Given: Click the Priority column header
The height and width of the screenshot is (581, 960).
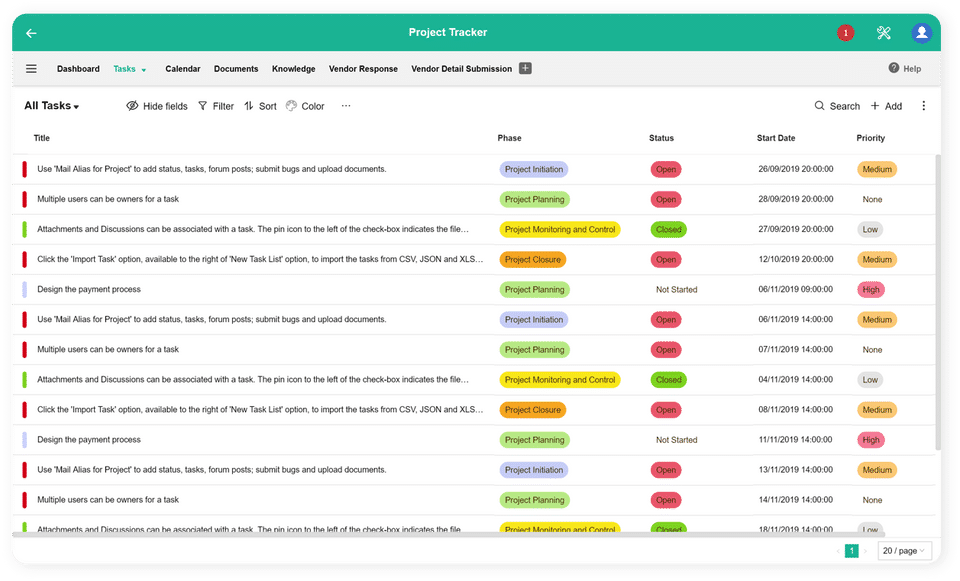Looking at the screenshot, I should click(870, 138).
